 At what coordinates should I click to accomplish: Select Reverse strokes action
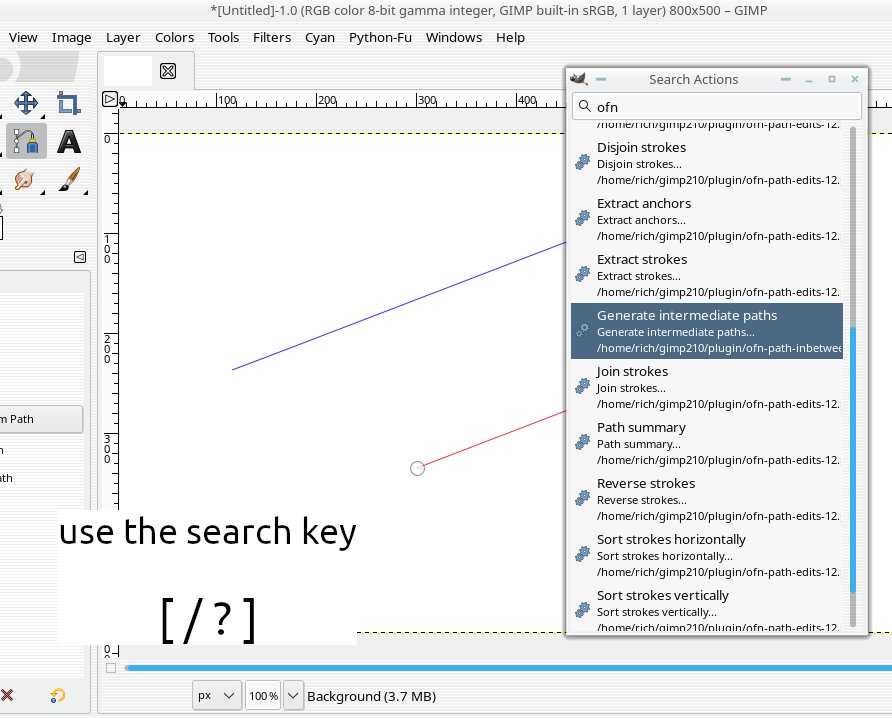coord(707,499)
